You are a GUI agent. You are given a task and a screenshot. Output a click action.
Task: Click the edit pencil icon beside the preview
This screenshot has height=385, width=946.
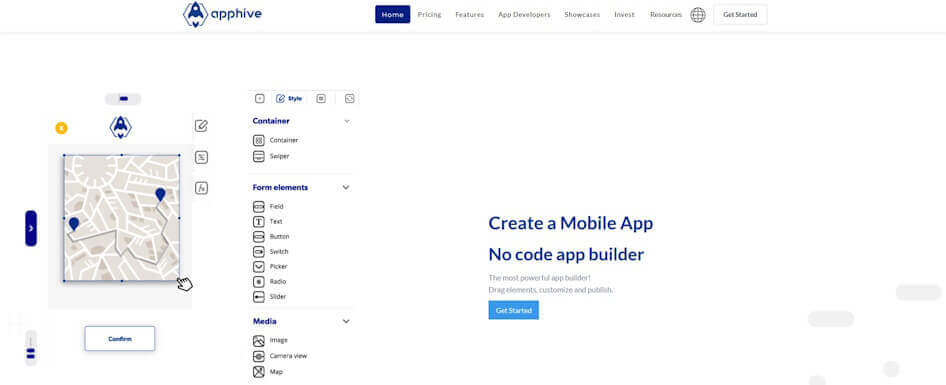tap(202, 126)
